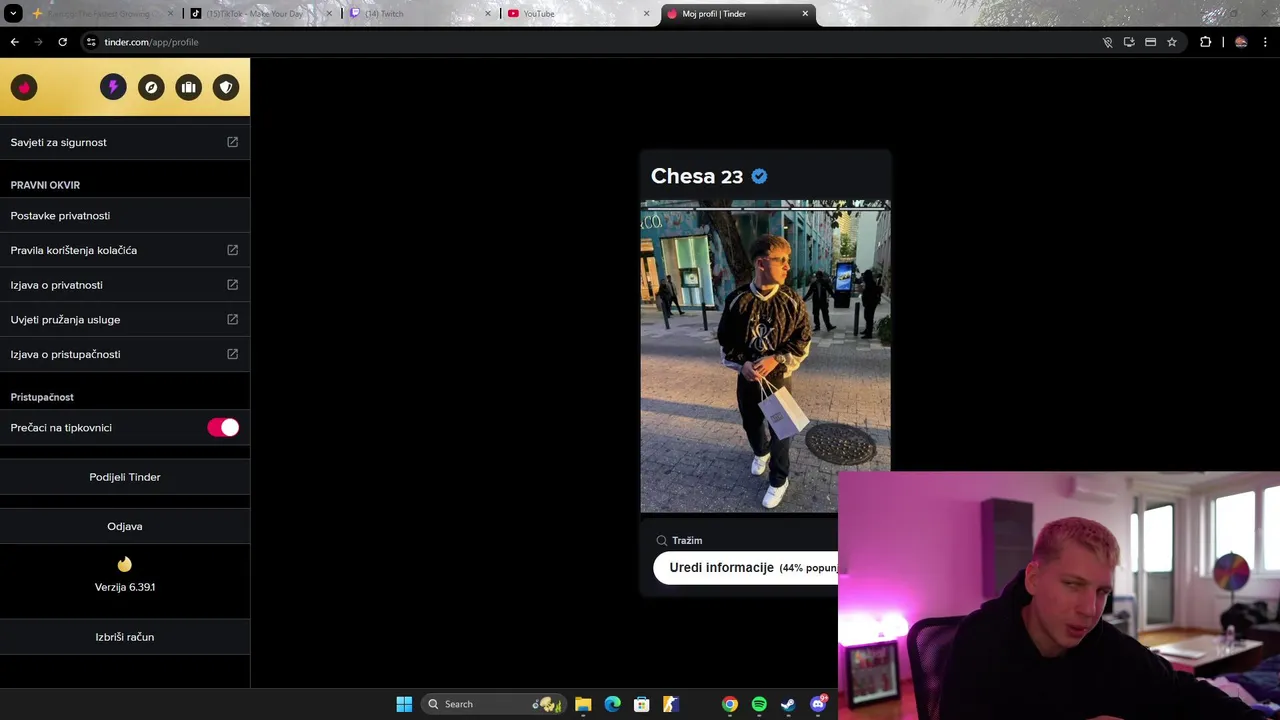Open the safety shield icon
Viewport: 1280px width, 720px height.
tap(226, 87)
